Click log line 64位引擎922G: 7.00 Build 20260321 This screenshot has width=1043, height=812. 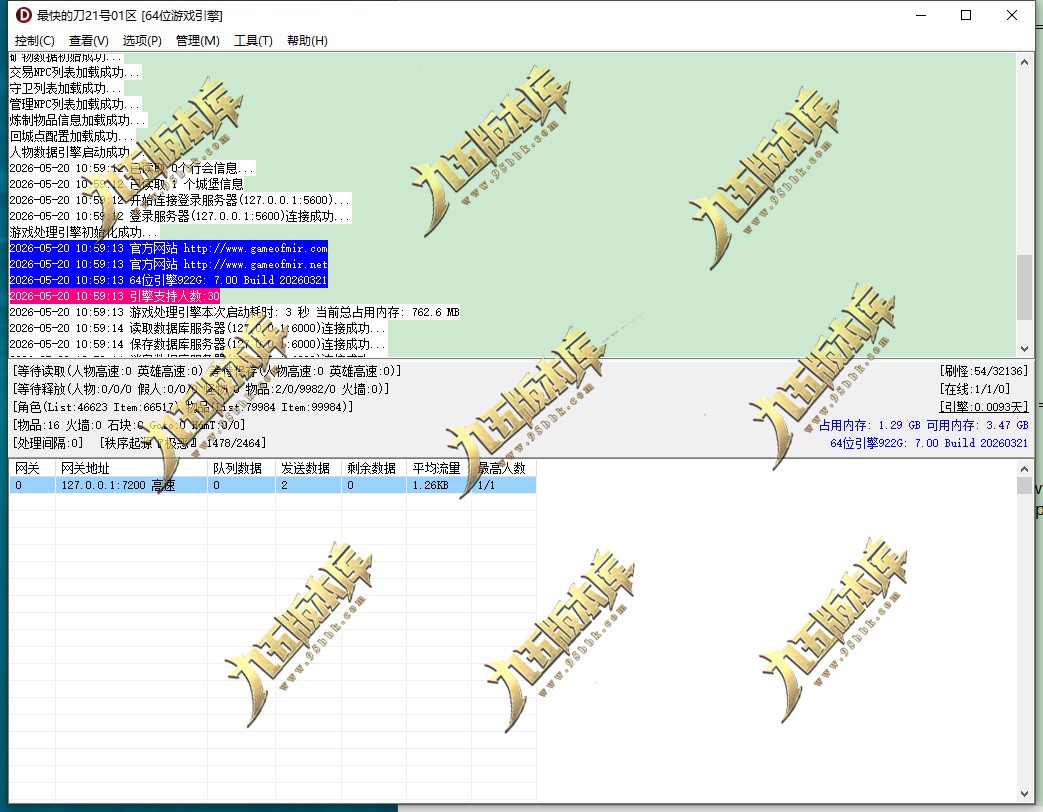point(168,280)
